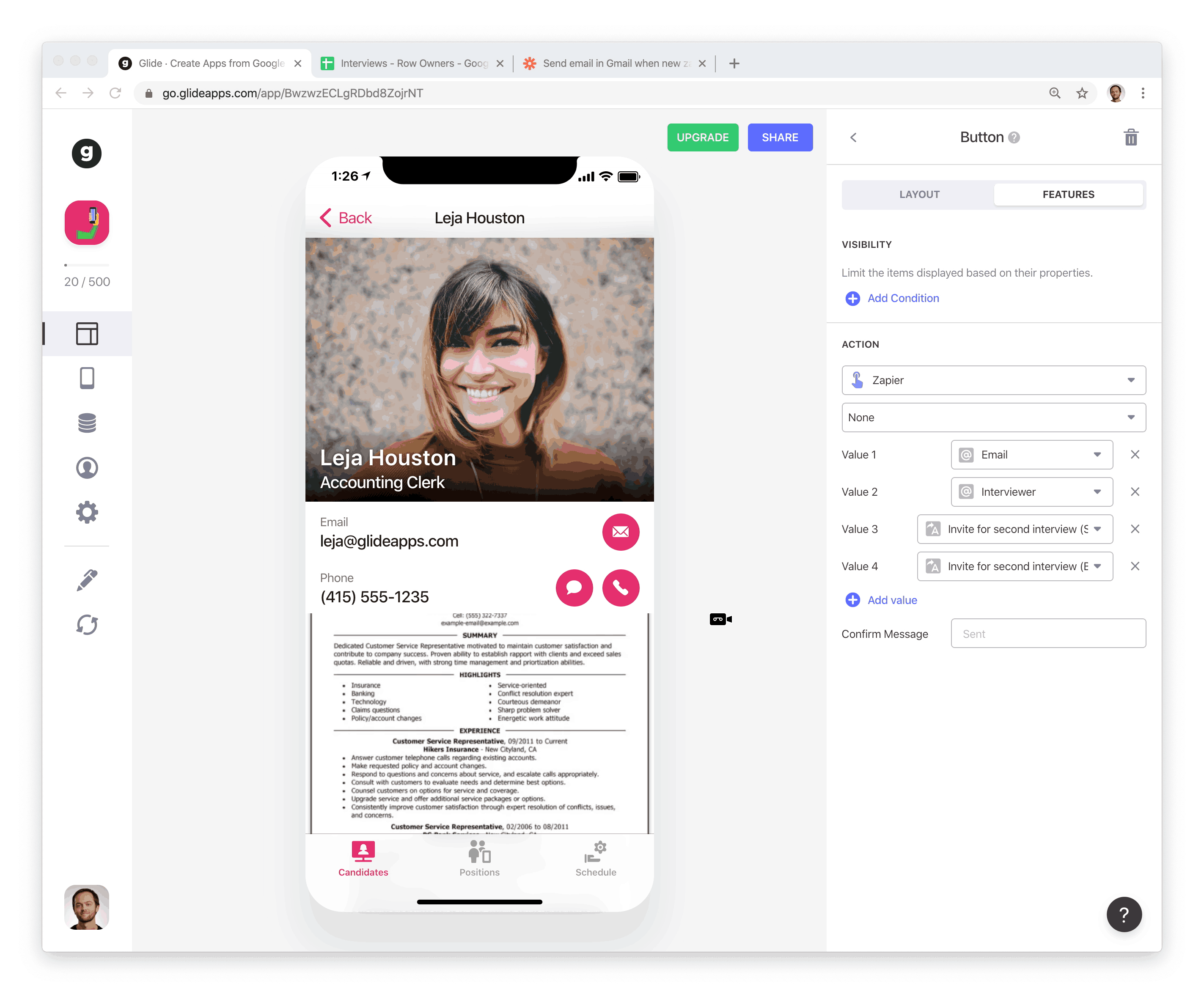The image size is (1204, 994).
Task: Tap the pink phone call button
Action: [621, 588]
